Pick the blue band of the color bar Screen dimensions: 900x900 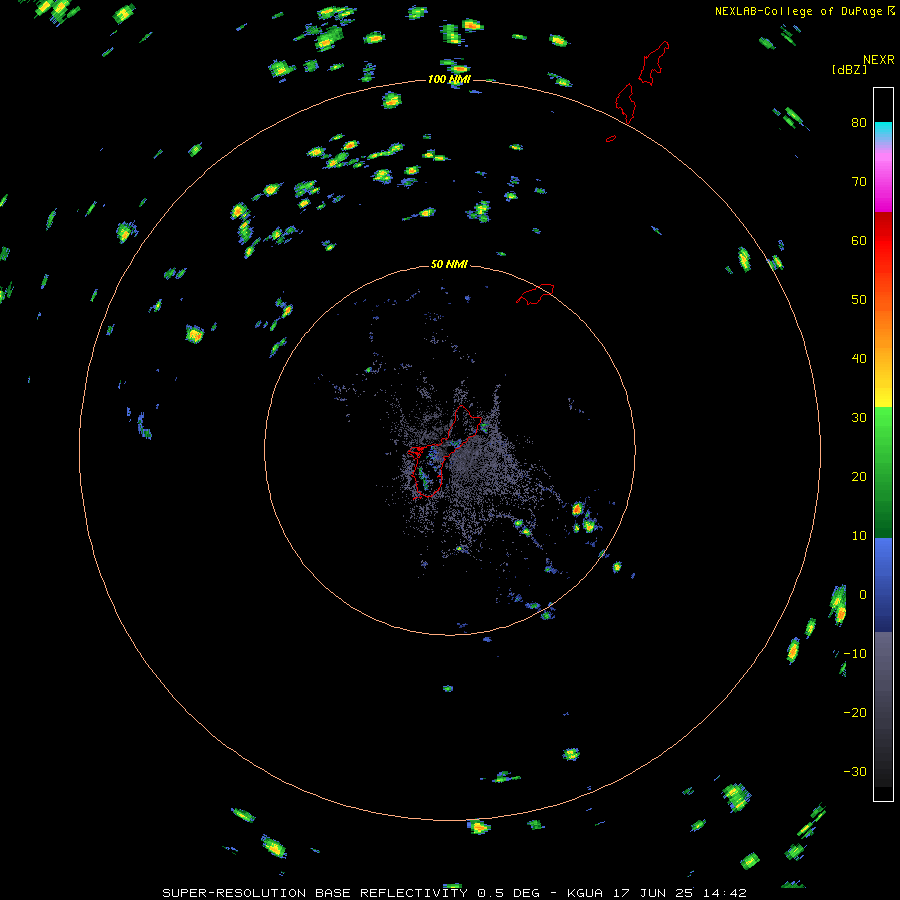(x=883, y=584)
